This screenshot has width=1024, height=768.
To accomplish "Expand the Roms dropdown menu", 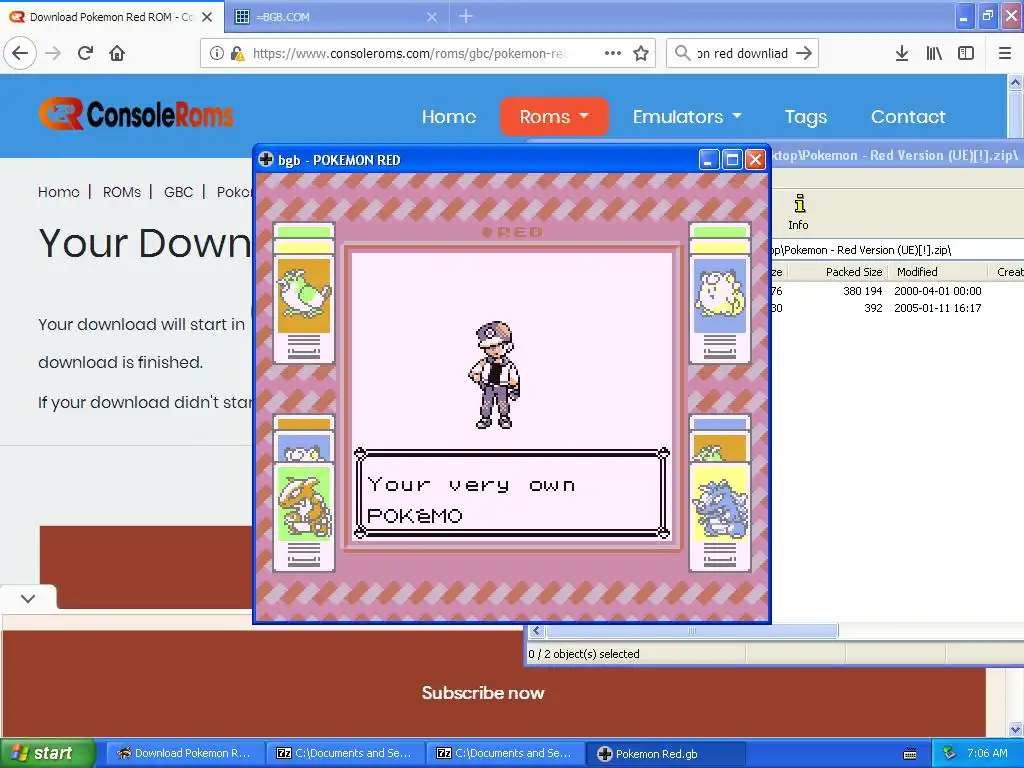I will [x=554, y=116].
